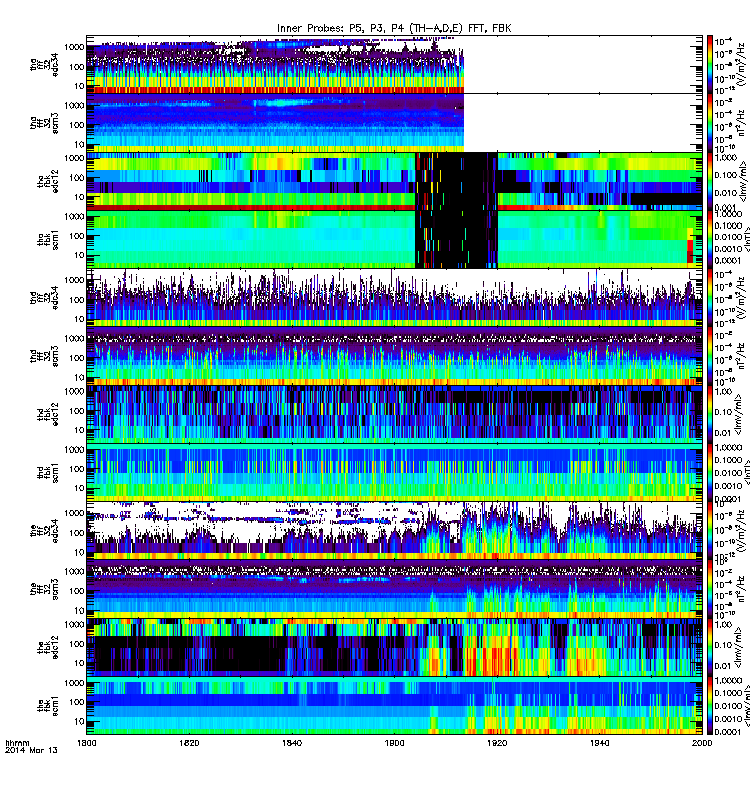The image size is (750, 800).
Task: Click inside the the fff_32 edc34 spectrogram
Action: point(394,530)
